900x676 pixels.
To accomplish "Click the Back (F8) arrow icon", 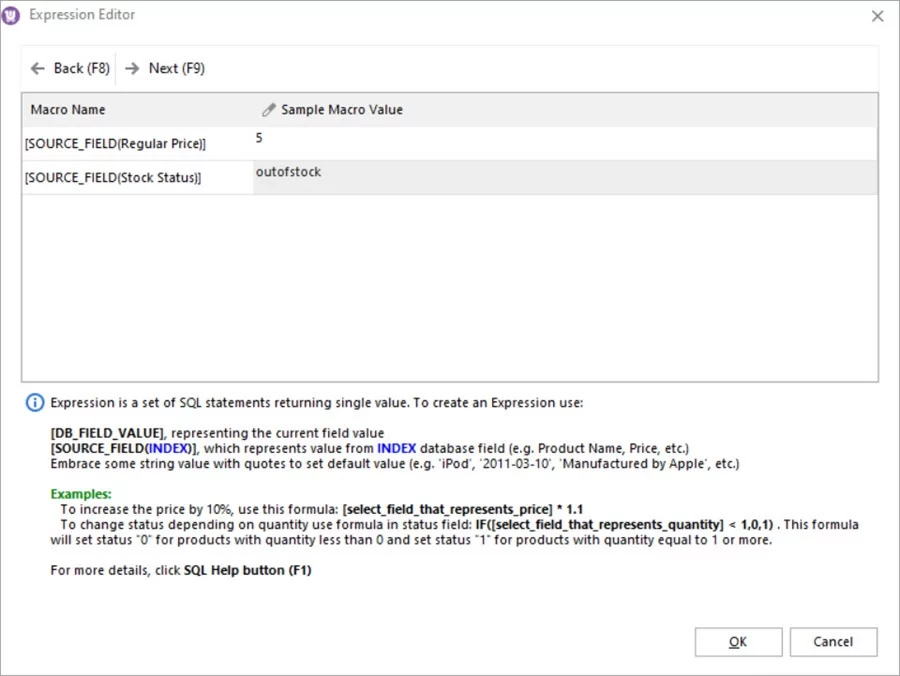I will tap(37, 68).
